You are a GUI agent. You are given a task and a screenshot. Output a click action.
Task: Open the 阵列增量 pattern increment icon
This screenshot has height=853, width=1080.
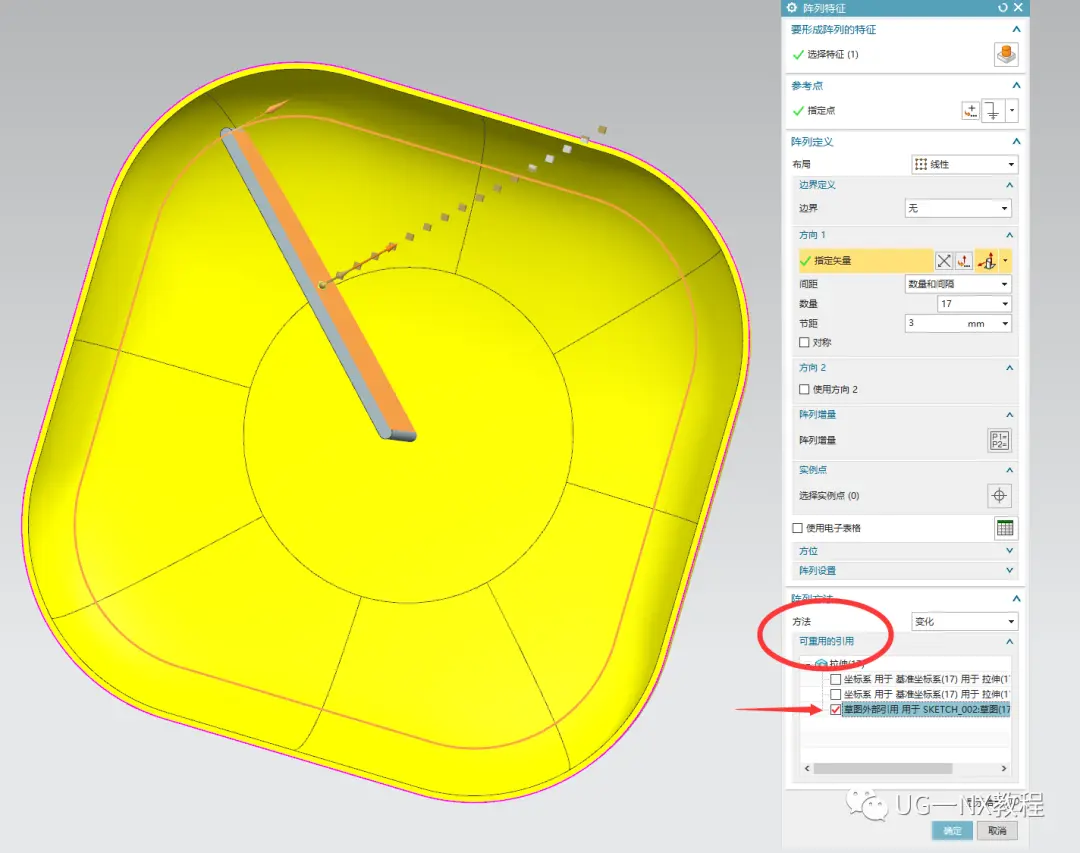pos(999,440)
